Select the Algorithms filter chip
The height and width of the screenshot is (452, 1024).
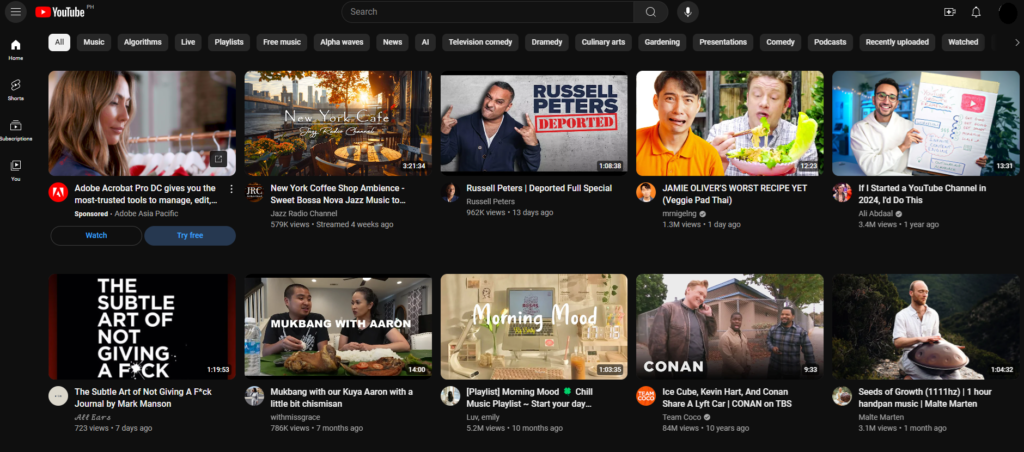(142, 42)
